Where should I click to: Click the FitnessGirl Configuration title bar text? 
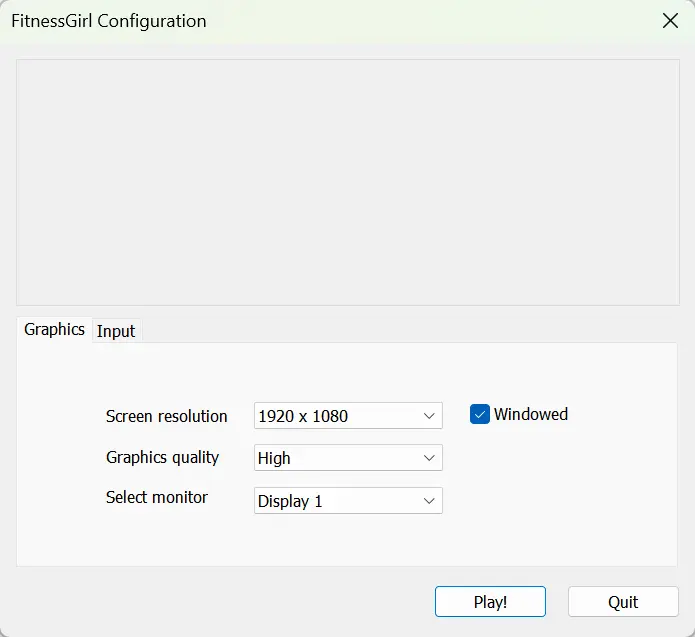pyautogui.click(x=109, y=21)
